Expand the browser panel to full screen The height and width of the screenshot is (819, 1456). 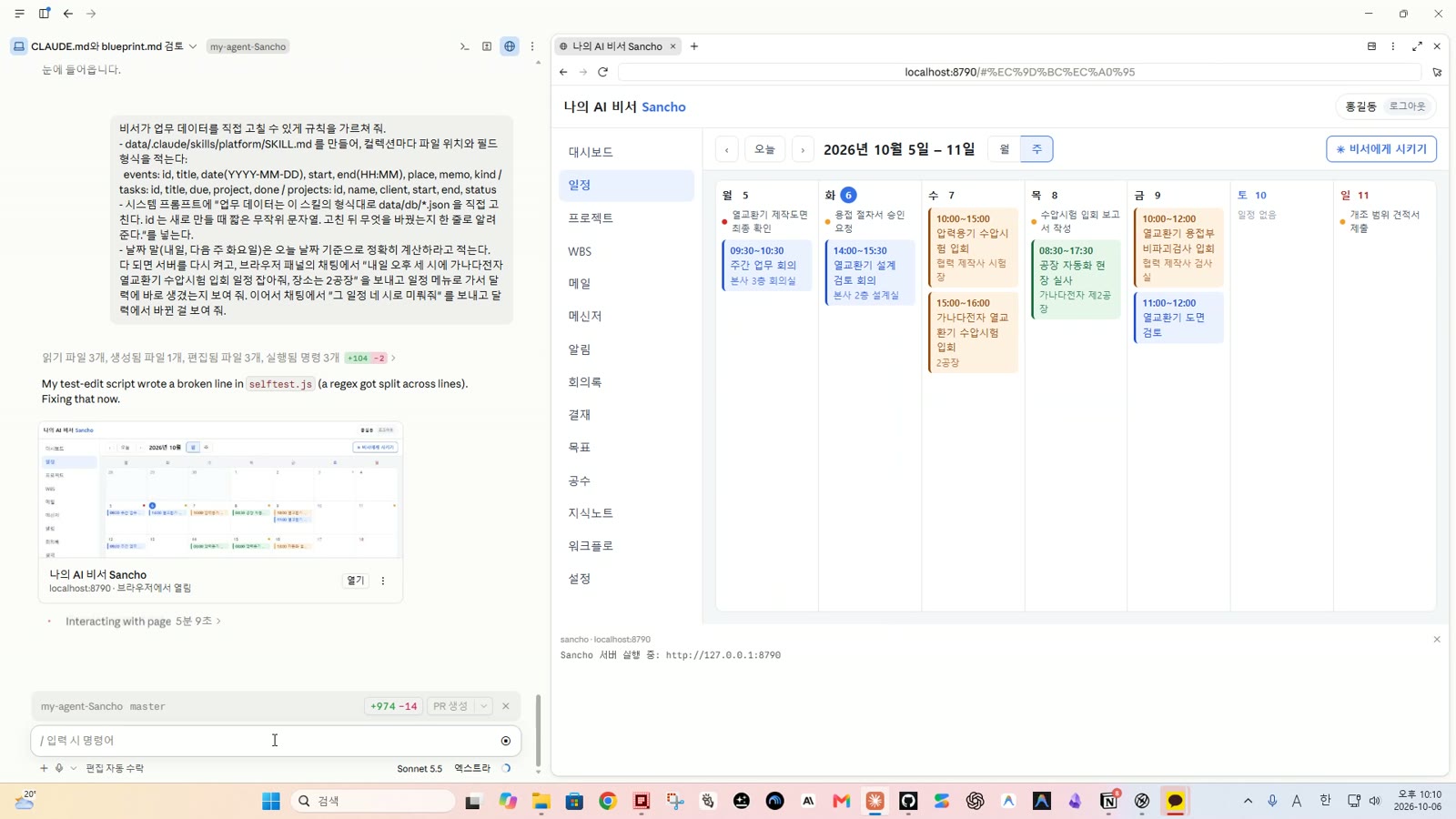coord(1417,46)
